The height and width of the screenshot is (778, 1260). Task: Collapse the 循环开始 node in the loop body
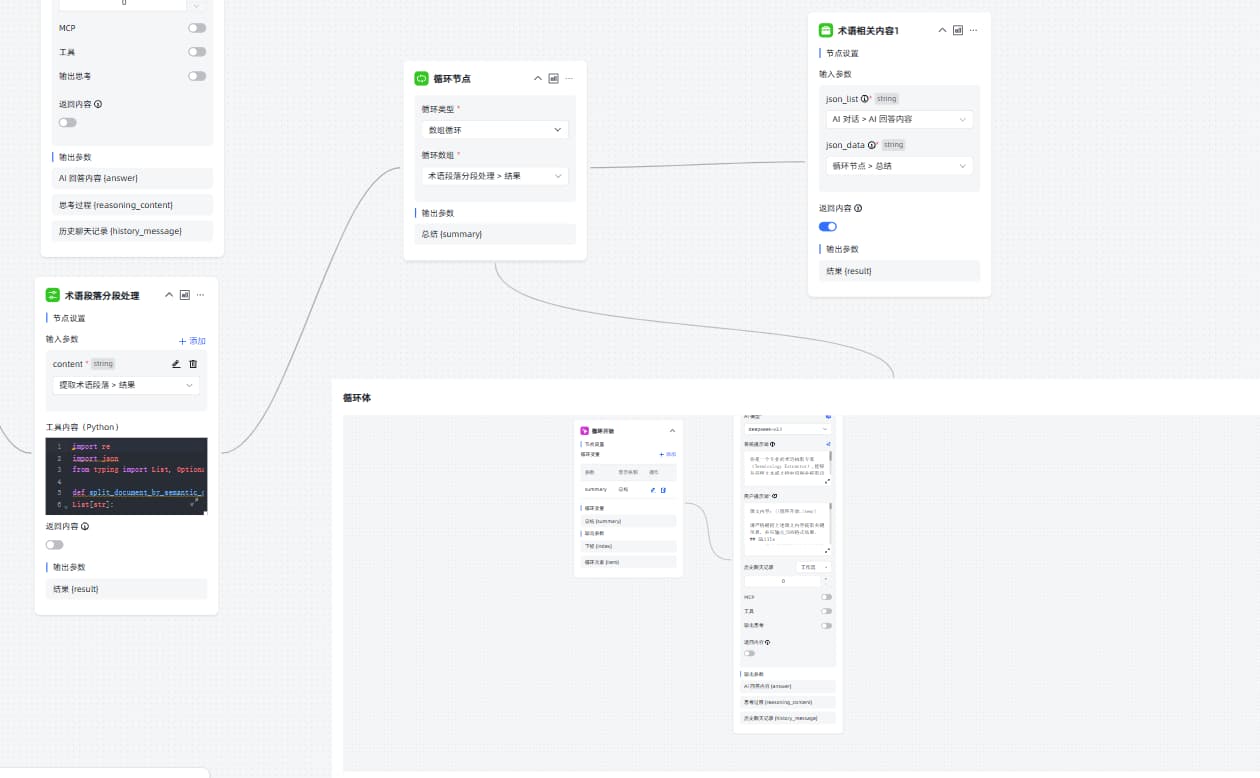672,430
